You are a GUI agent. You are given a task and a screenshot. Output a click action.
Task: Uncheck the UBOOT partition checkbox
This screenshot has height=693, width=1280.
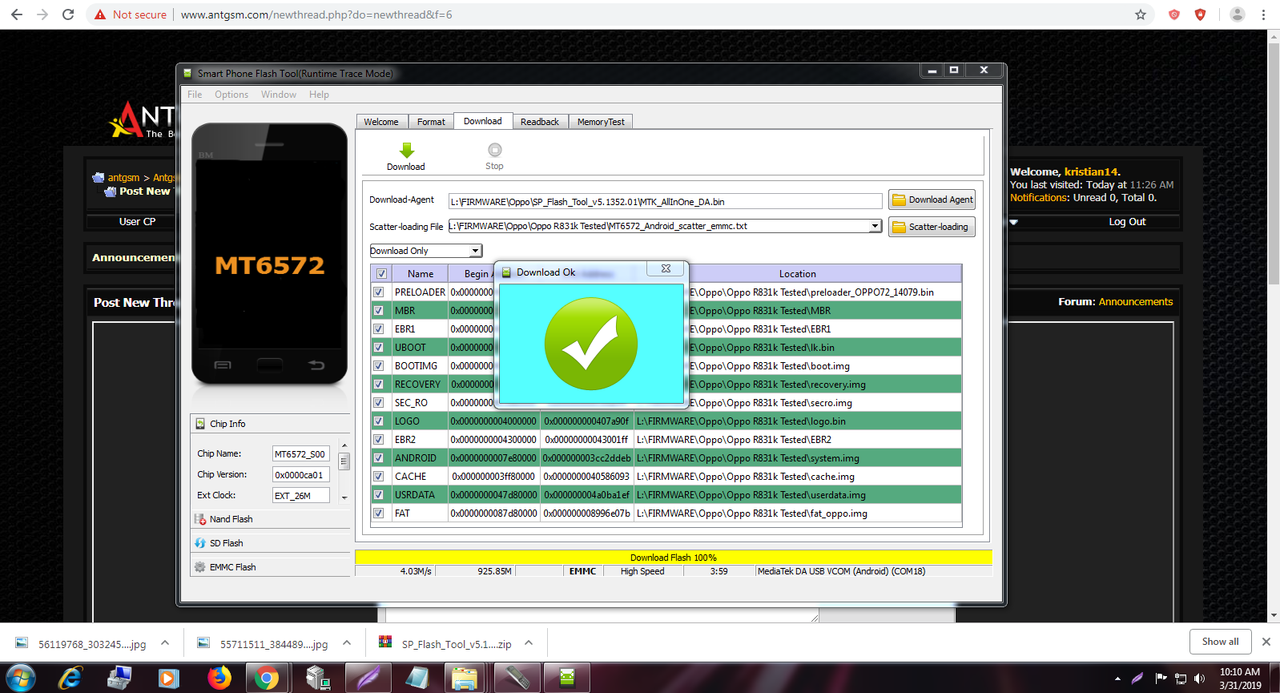coord(378,347)
